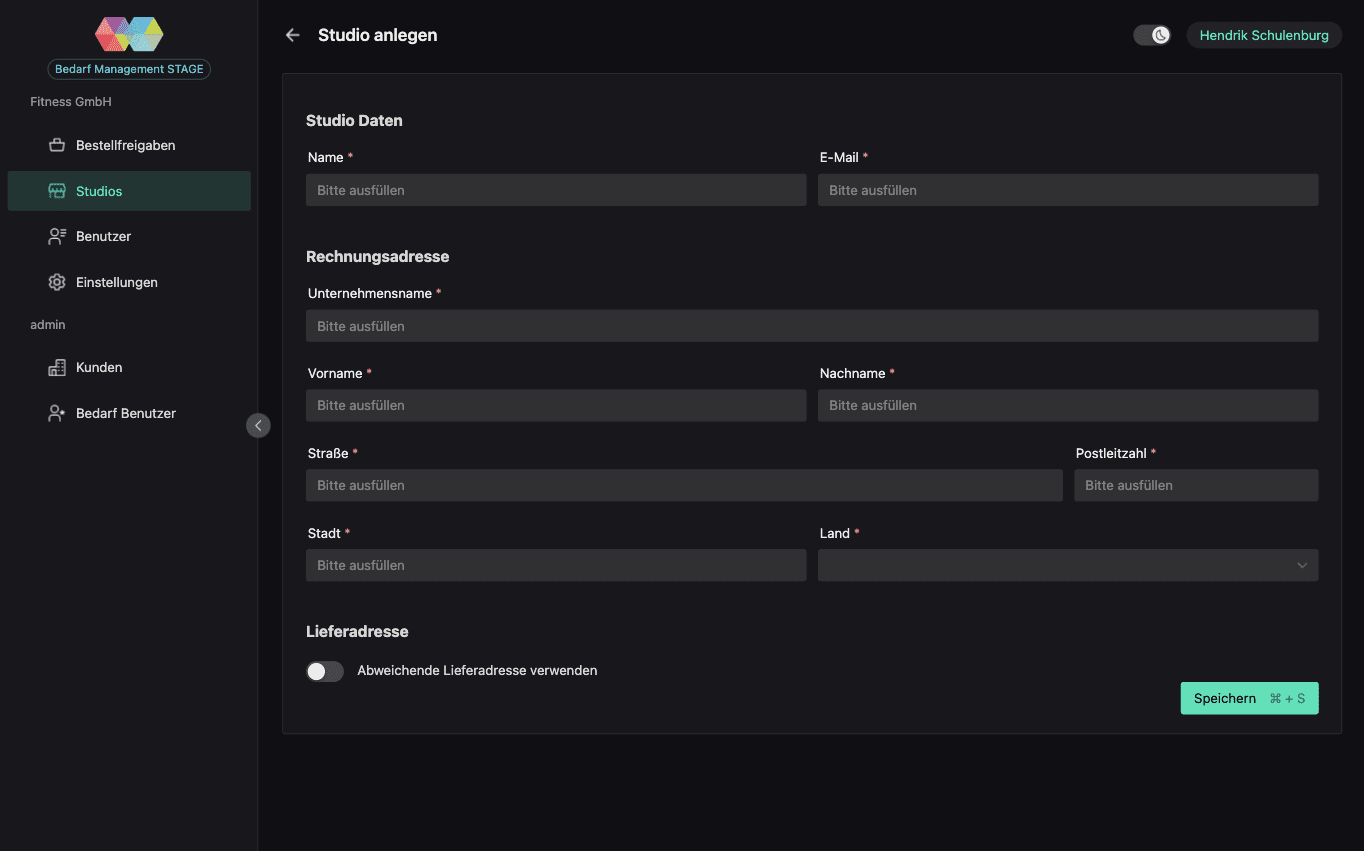The height and width of the screenshot is (851, 1364).
Task: Focus the Nachname input field
Action: pyautogui.click(x=1068, y=405)
